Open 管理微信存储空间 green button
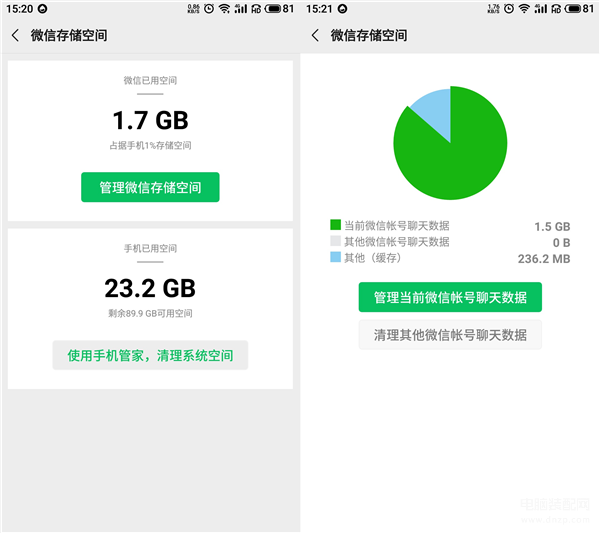The width and height of the screenshot is (600, 533). coord(150,187)
